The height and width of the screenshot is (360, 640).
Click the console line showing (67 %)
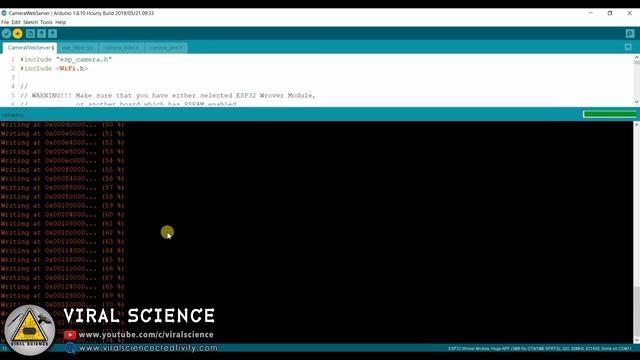(62, 278)
